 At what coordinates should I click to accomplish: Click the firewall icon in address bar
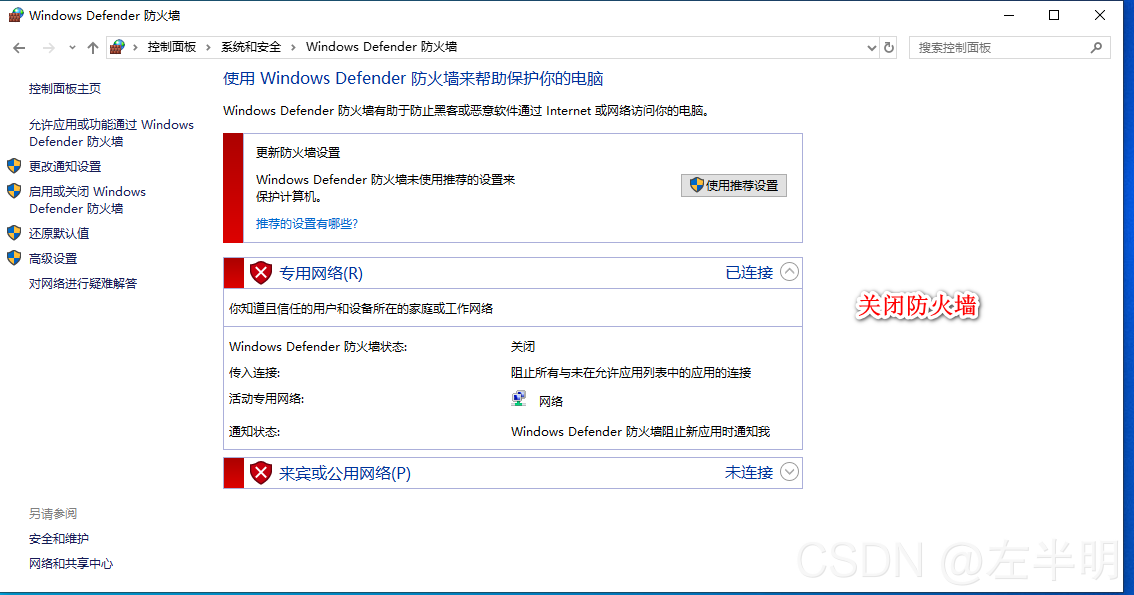[x=117, y=48]
